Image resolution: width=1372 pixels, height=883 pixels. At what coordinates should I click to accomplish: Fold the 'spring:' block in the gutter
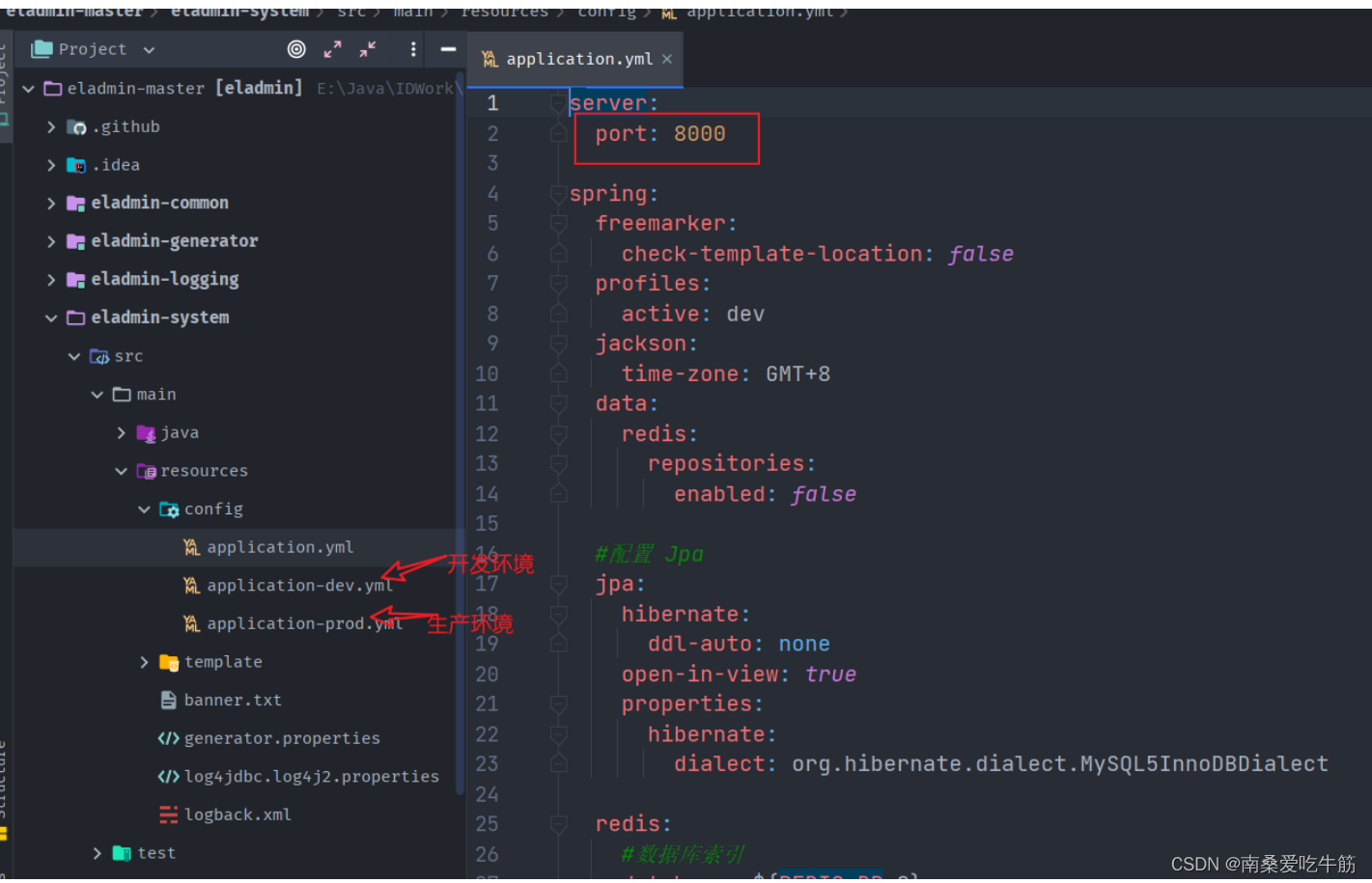pyautogui.click(x=558, y=194)
